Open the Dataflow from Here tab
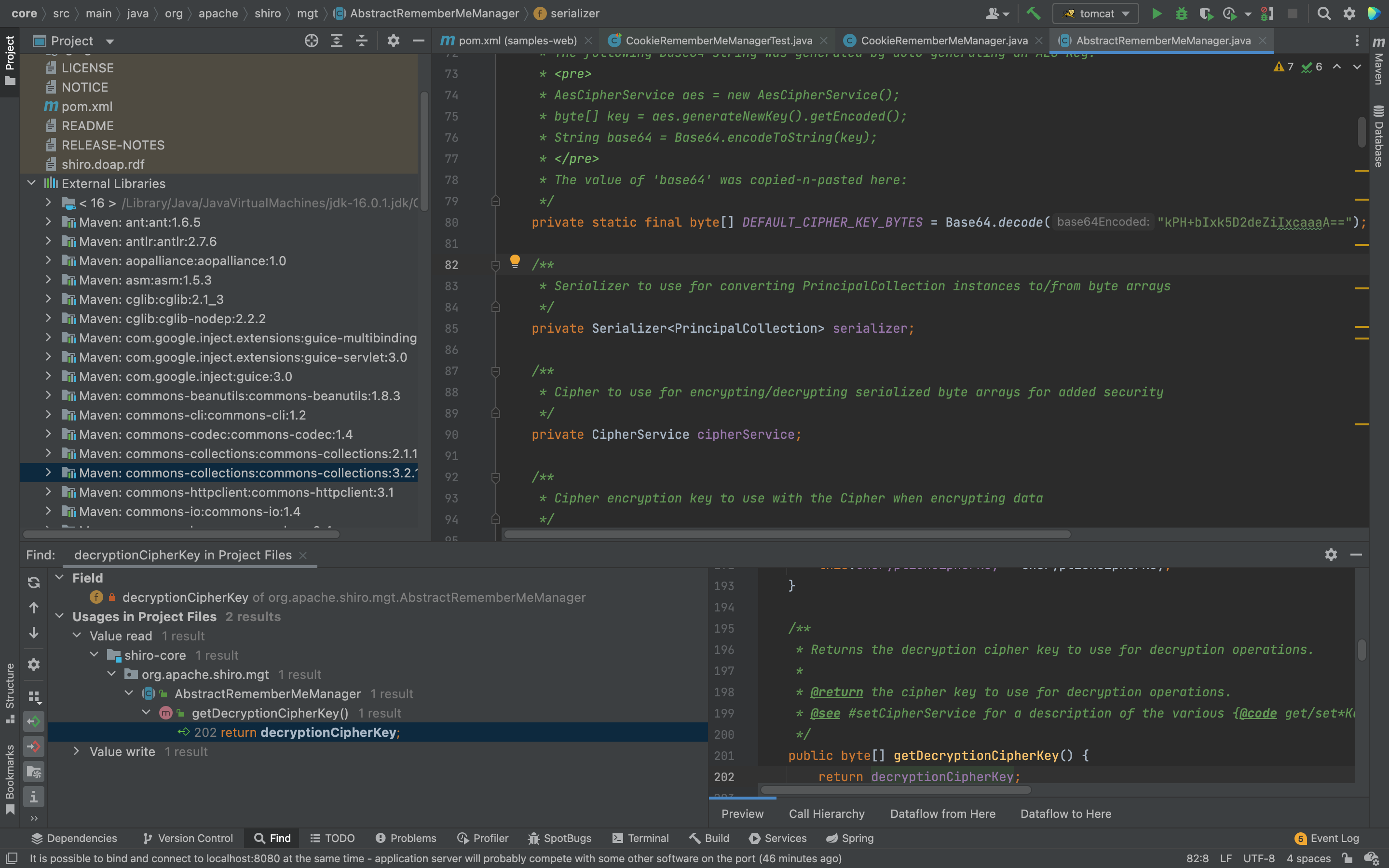This screenshot has height=868, width=1389. click(942, 814)
